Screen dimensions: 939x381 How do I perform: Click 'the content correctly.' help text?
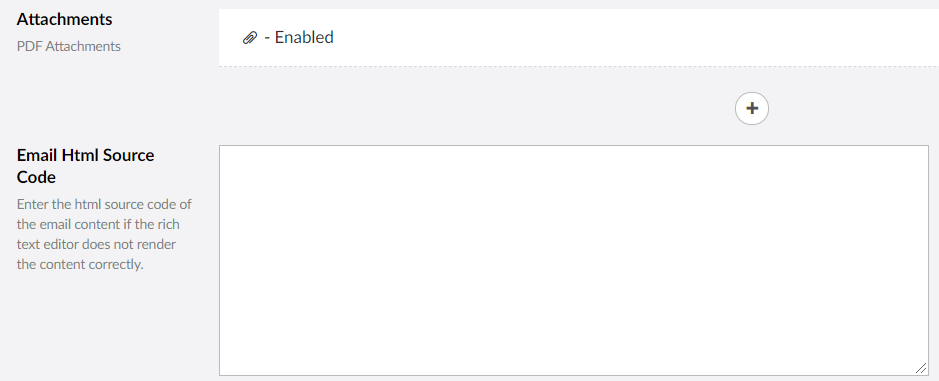[x=80, y=264]
